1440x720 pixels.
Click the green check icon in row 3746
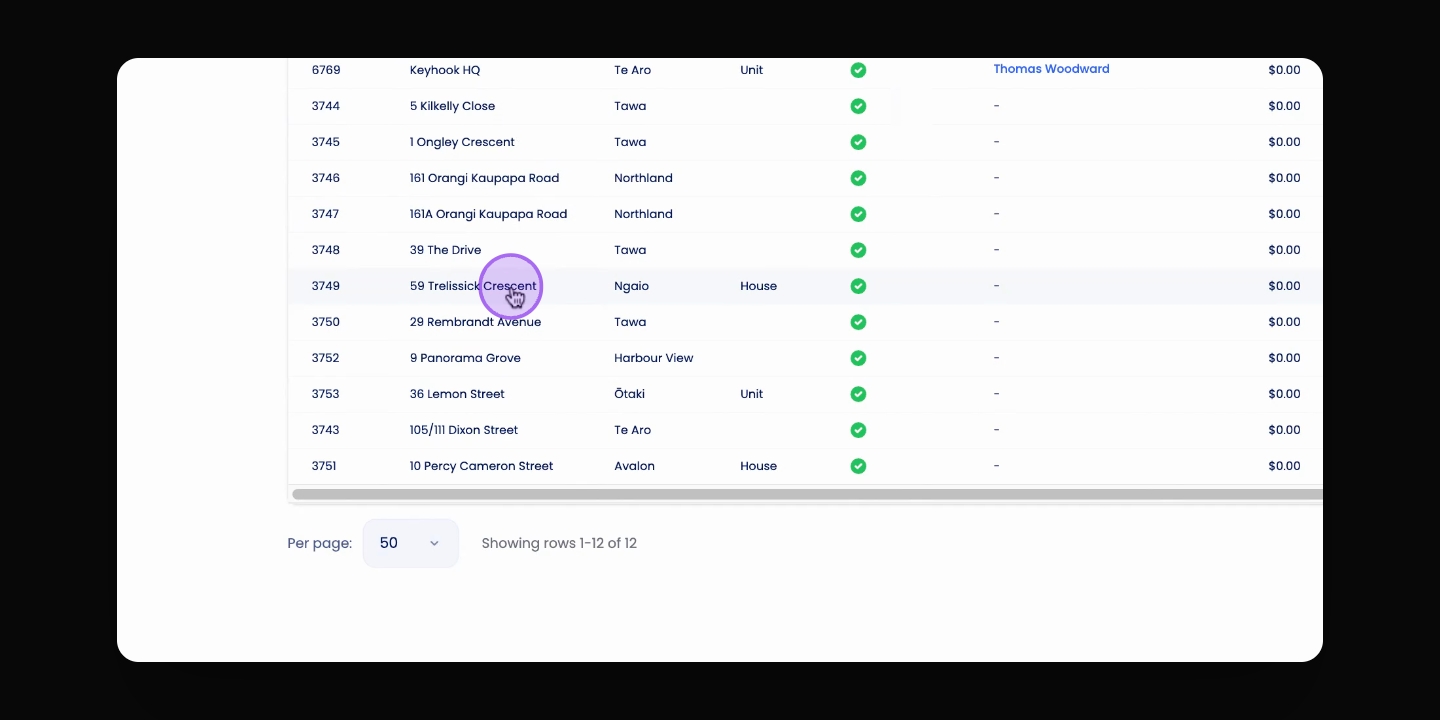click(858, 178)
